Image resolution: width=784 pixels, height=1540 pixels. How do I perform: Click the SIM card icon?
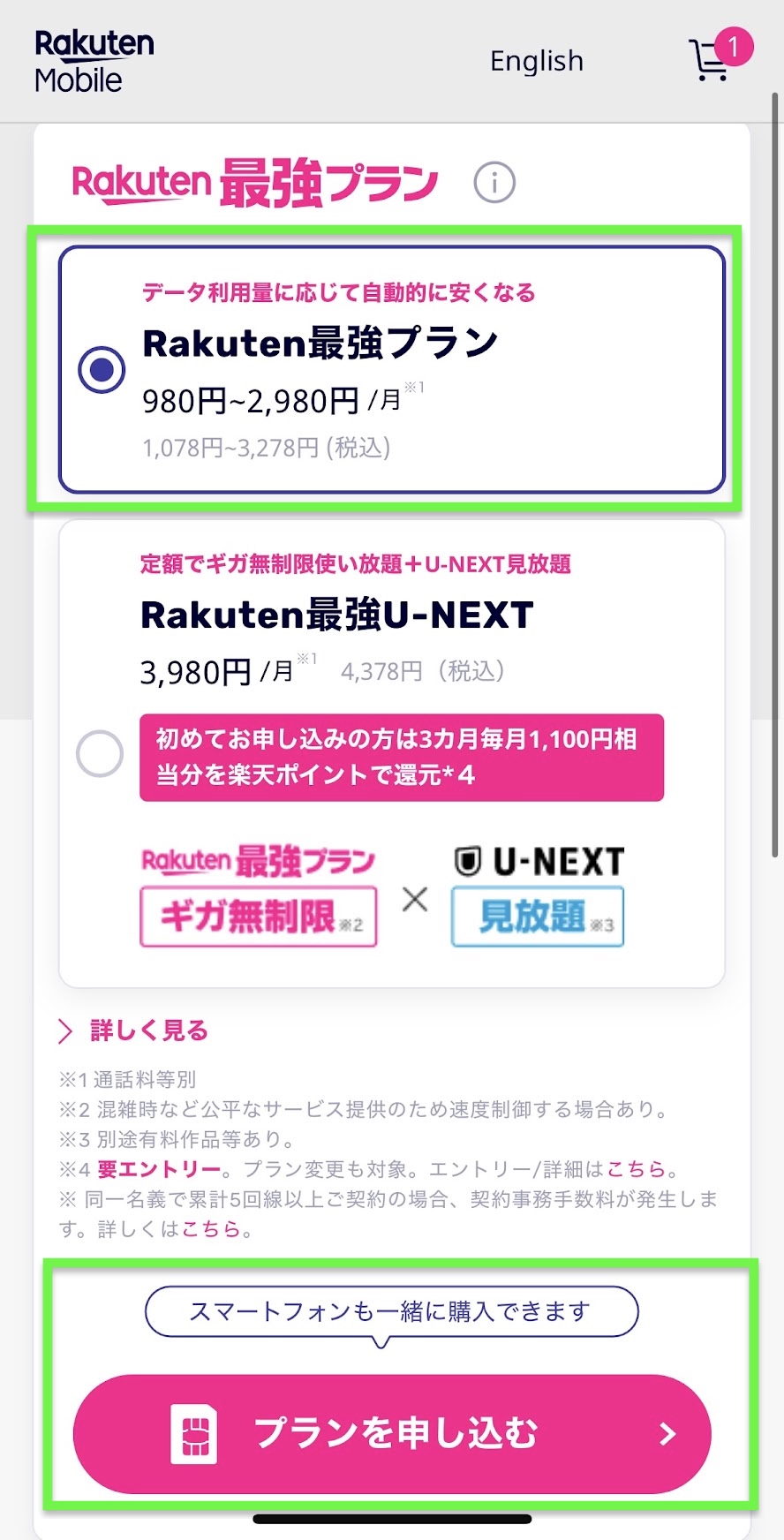pos(193,1434)
